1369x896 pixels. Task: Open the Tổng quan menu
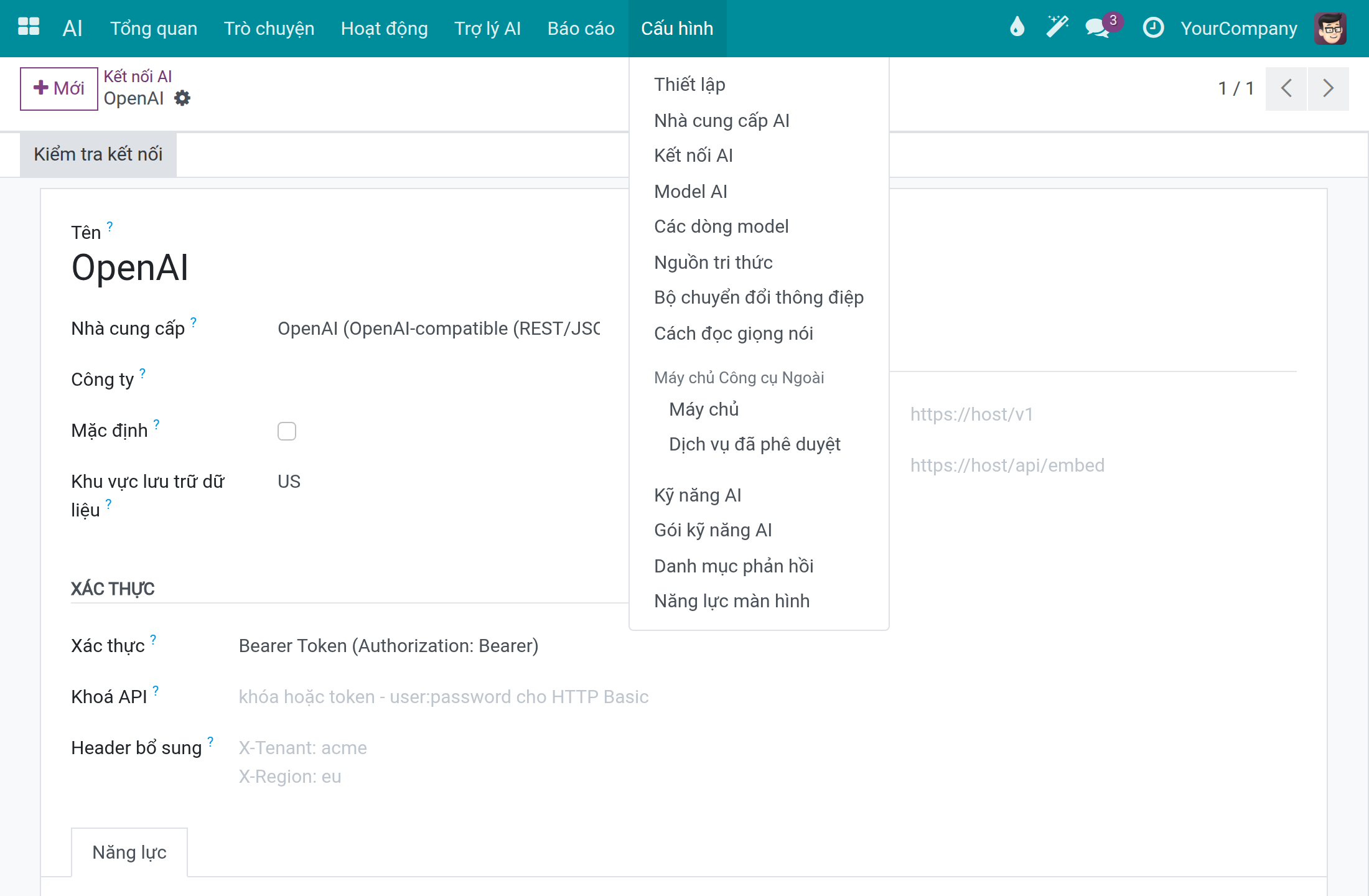pyautogui.click(x=154, y=28)
